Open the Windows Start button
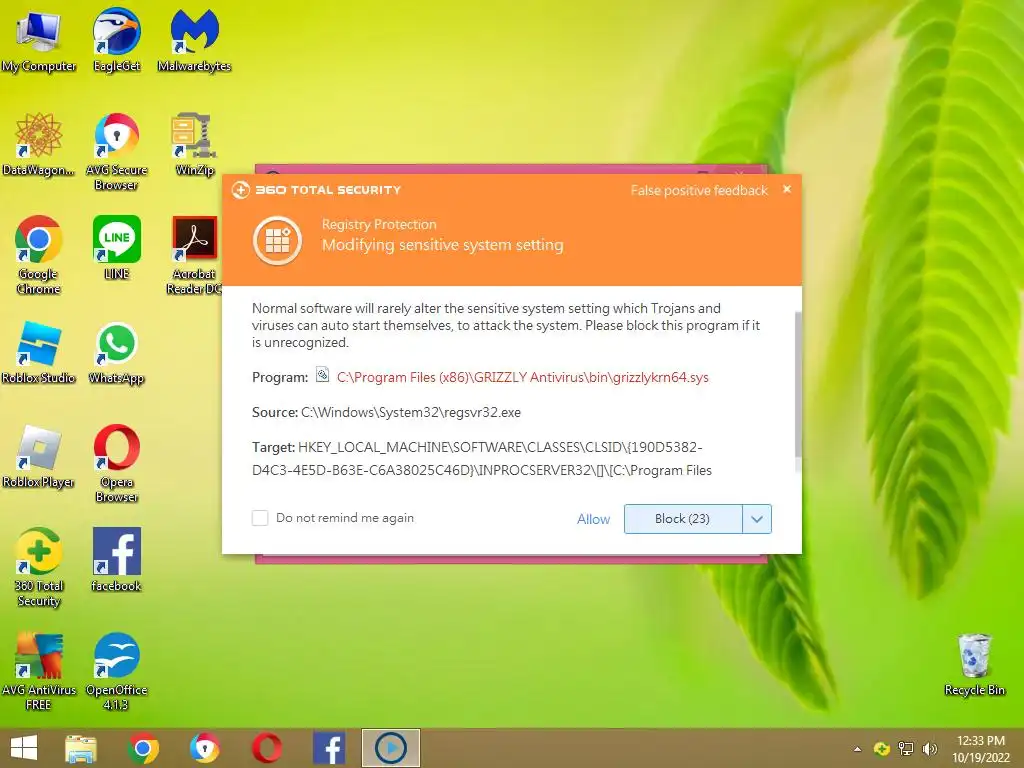 [24, 748]
